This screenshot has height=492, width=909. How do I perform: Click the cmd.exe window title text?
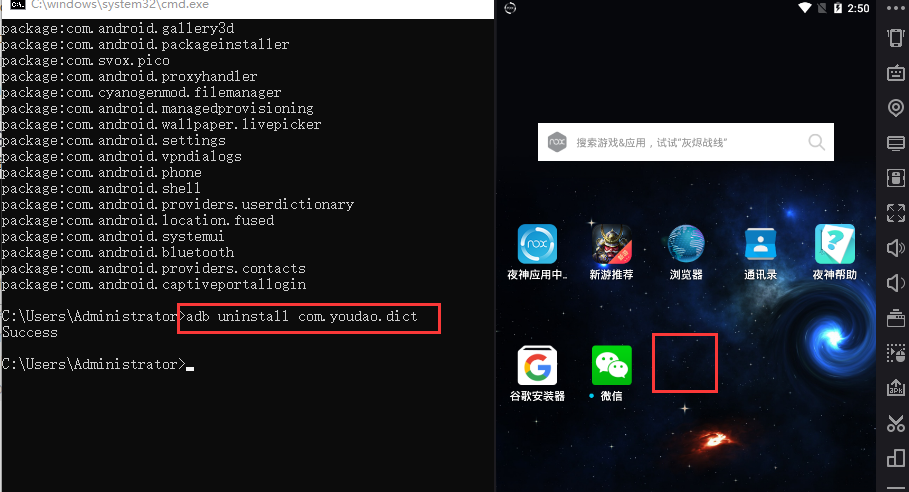(119, 5)
